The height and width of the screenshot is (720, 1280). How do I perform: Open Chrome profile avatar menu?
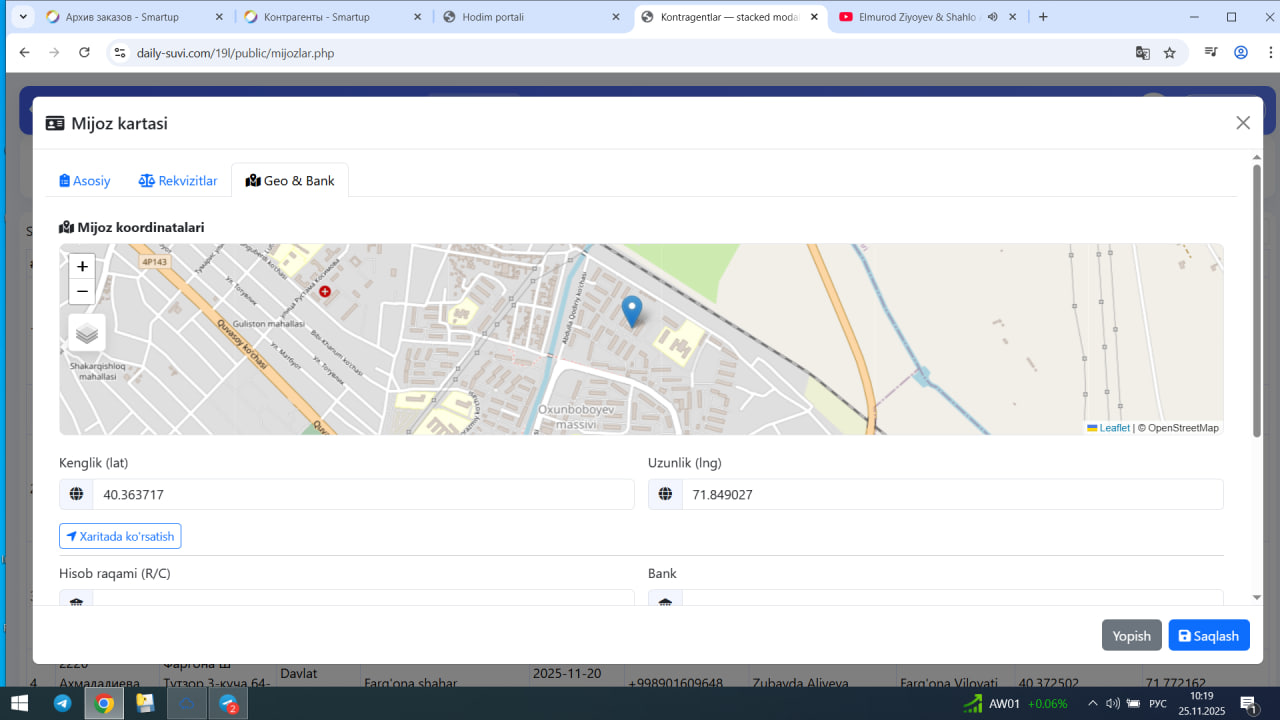1241,53
